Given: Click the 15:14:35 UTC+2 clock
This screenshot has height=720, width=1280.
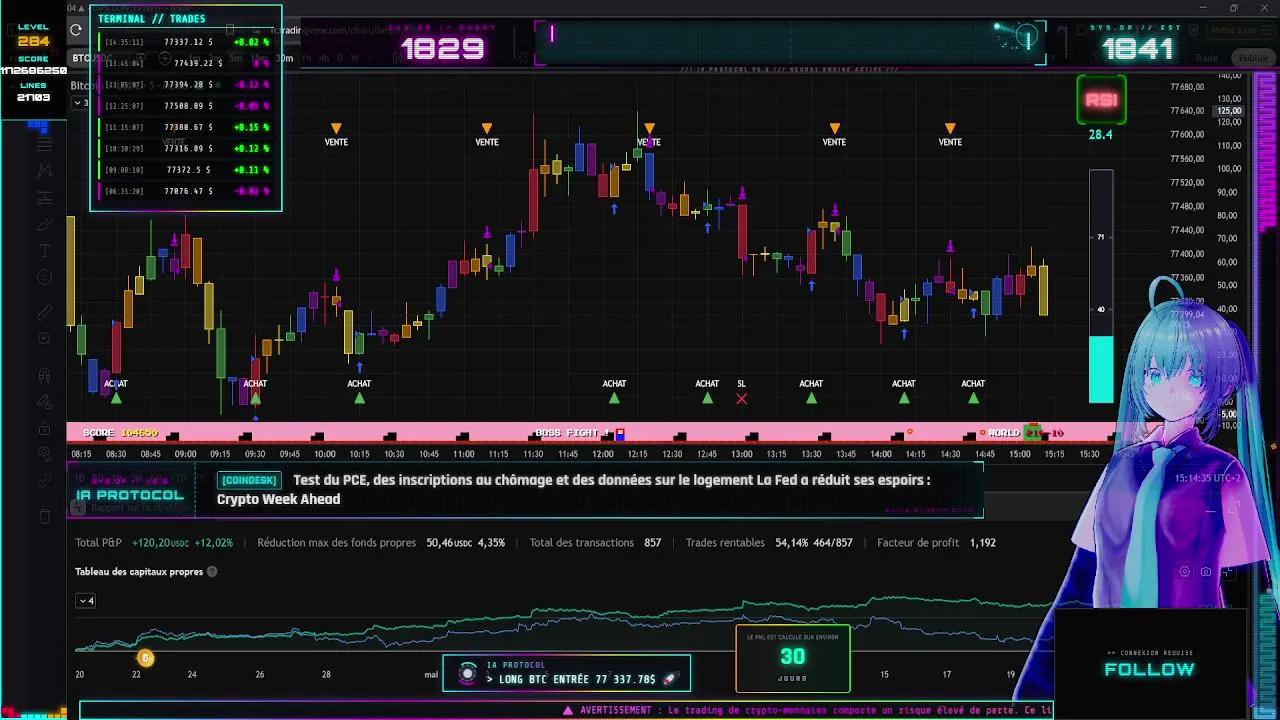Looking at the screenshot, I should coord(1208,478).
